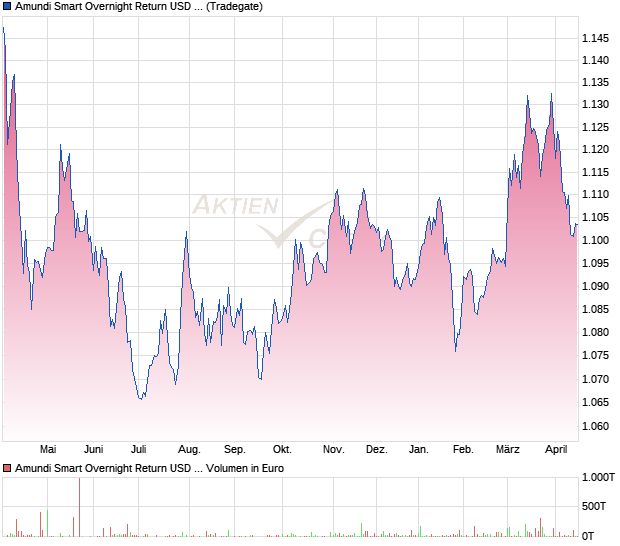The image size is (620, 546).
Task: Click the 'Mai' month label
Action: tap(48, 450)
